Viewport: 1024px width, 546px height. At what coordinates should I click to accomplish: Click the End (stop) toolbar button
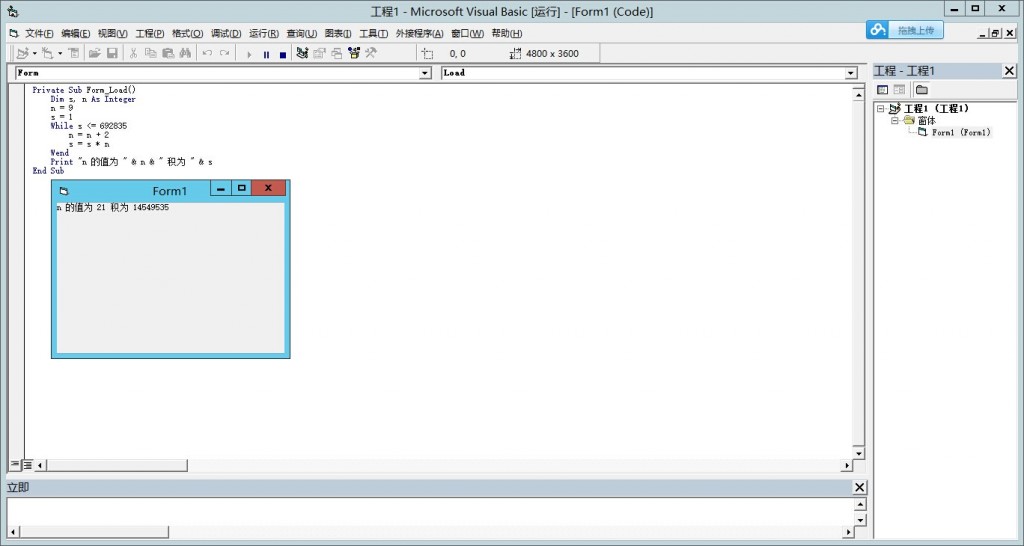click(x=282, y=54)
